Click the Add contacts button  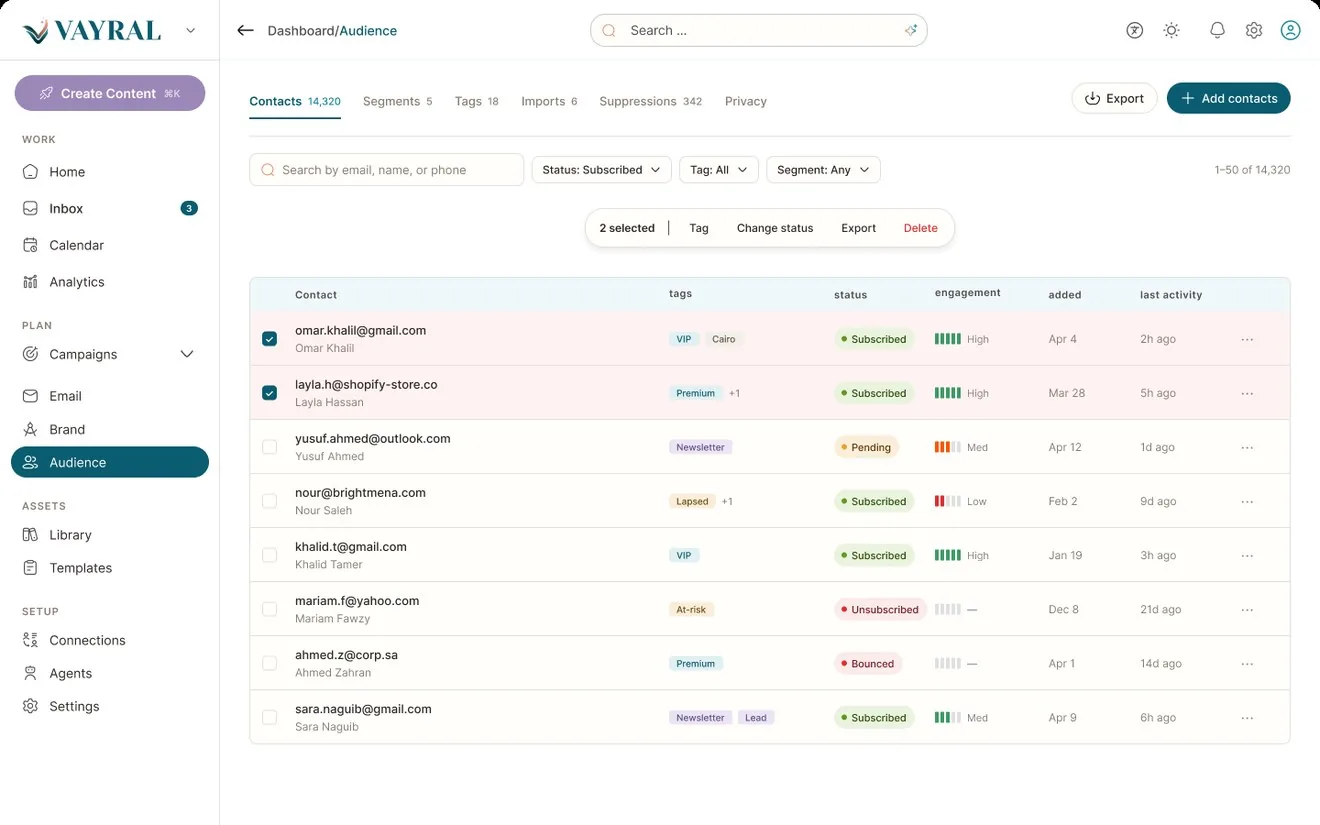[1228, 98]
